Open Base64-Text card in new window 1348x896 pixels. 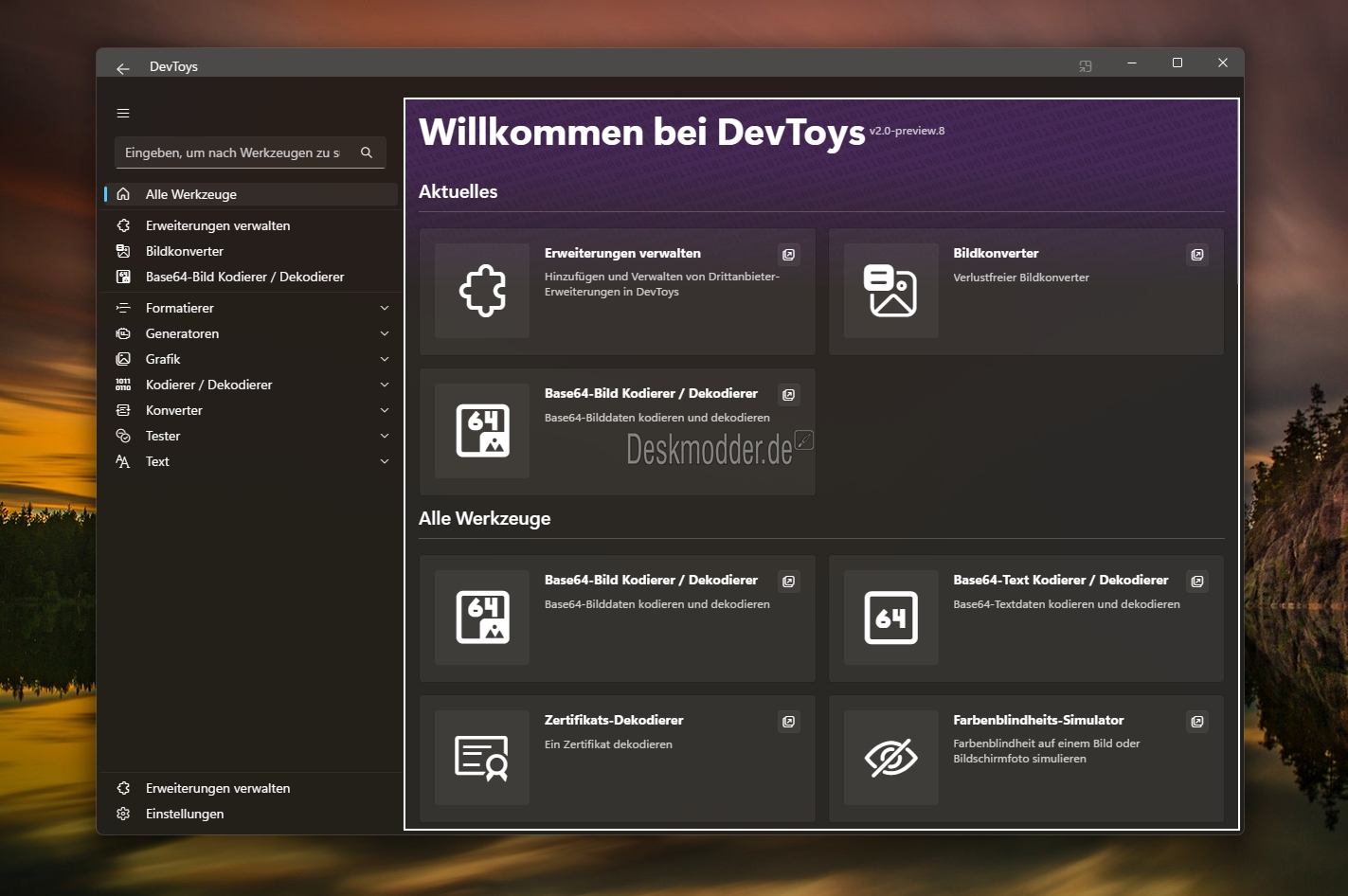click(x=1197, y=582)
